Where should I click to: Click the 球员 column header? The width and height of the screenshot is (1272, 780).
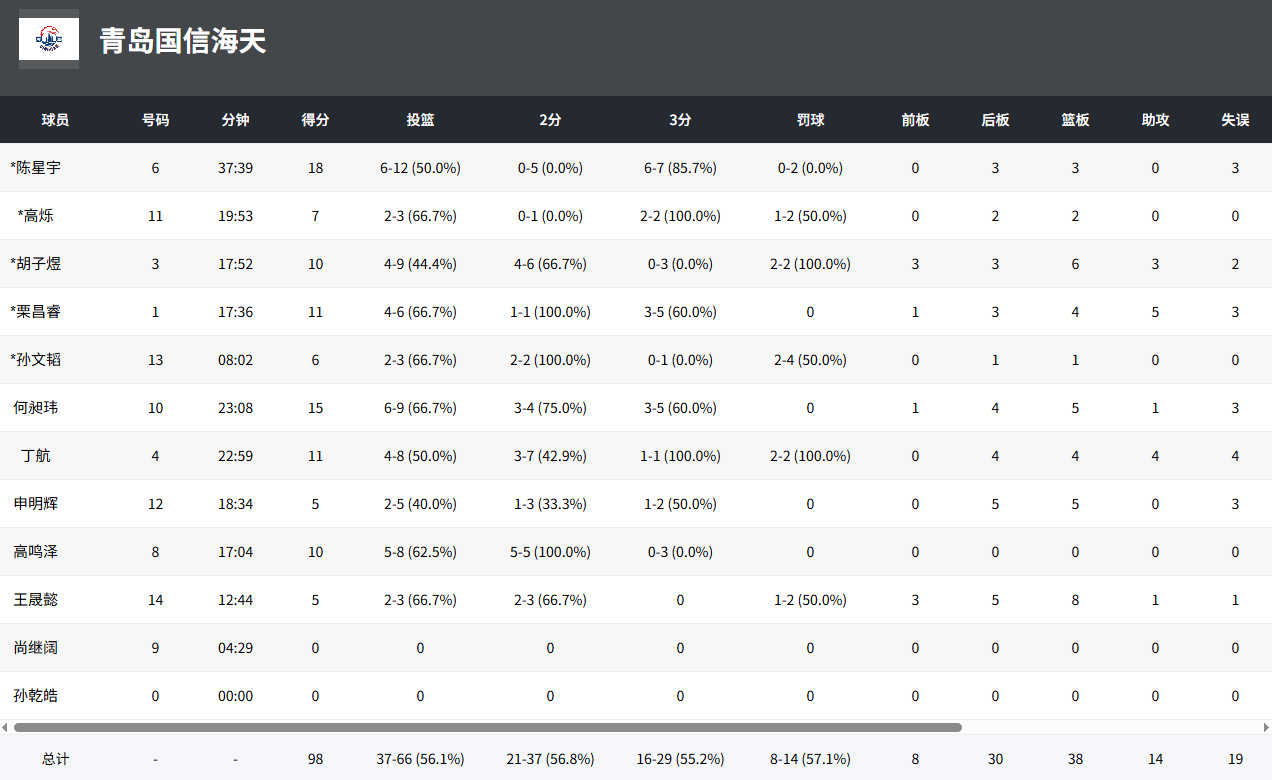pyautogui.click(x=55, y=120)
